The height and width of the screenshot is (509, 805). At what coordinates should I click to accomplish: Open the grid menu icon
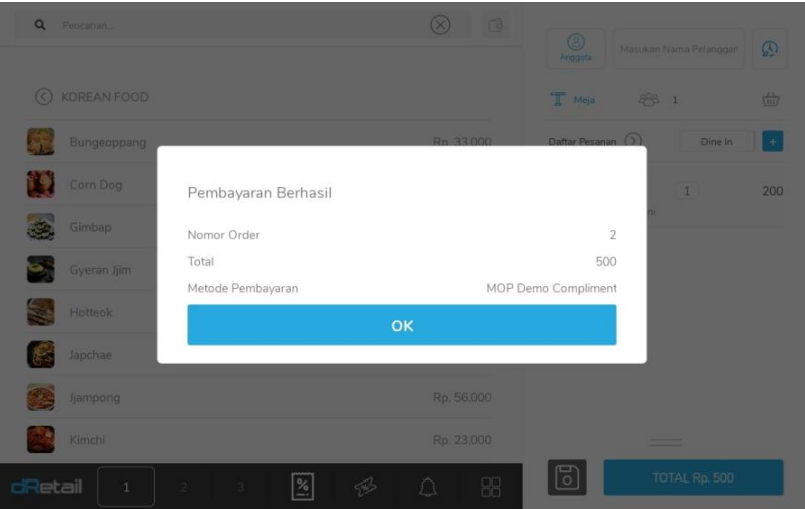[491, 486]
